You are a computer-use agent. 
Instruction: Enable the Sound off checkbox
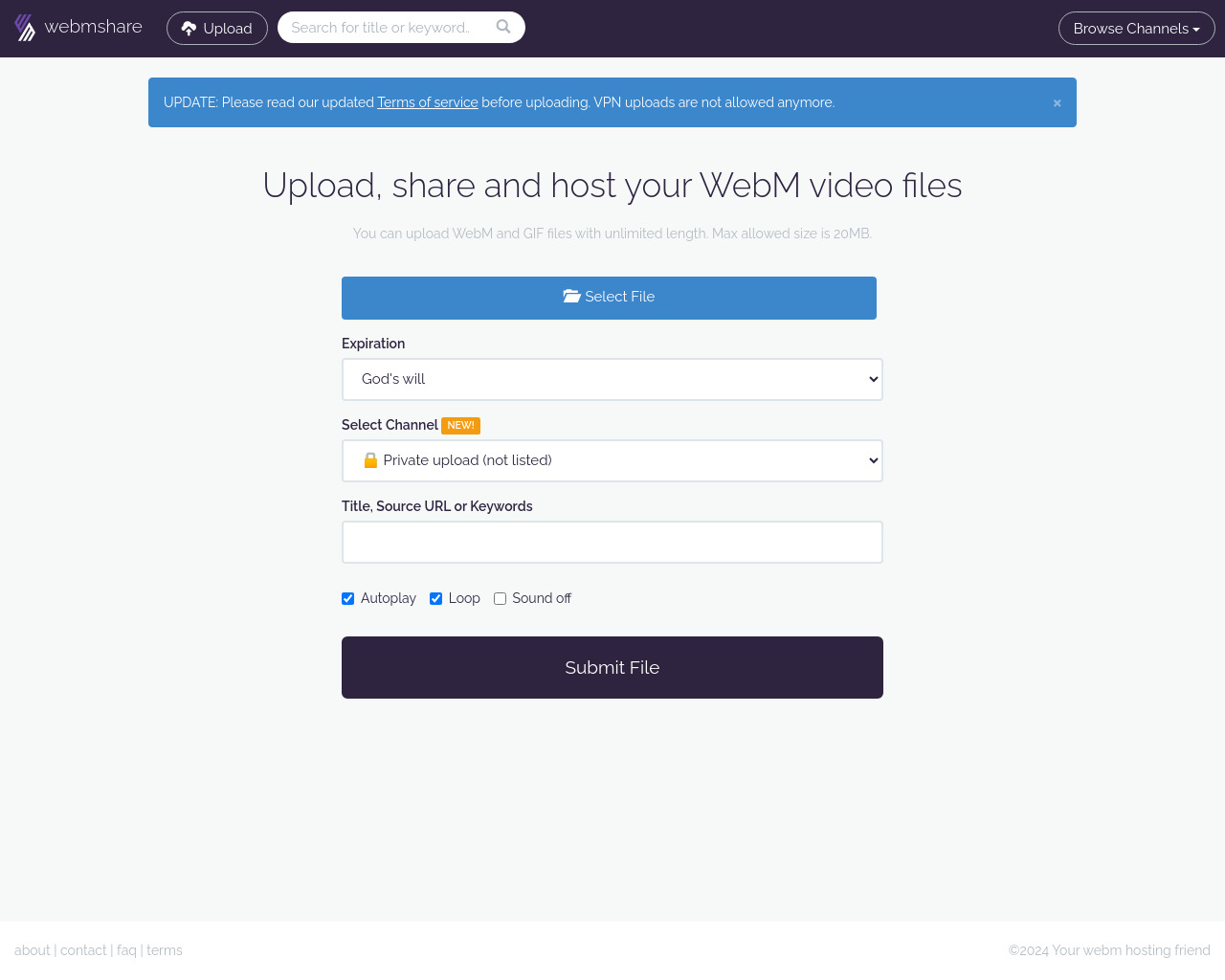click(500, 599)
